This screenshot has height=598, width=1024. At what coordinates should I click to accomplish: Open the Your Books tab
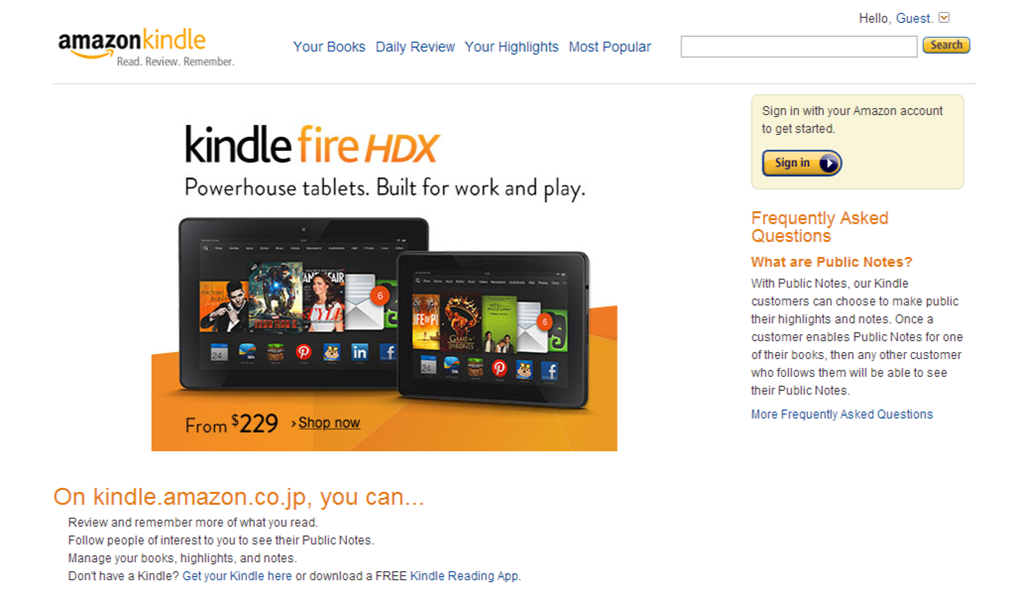click(x=329, y=47)
